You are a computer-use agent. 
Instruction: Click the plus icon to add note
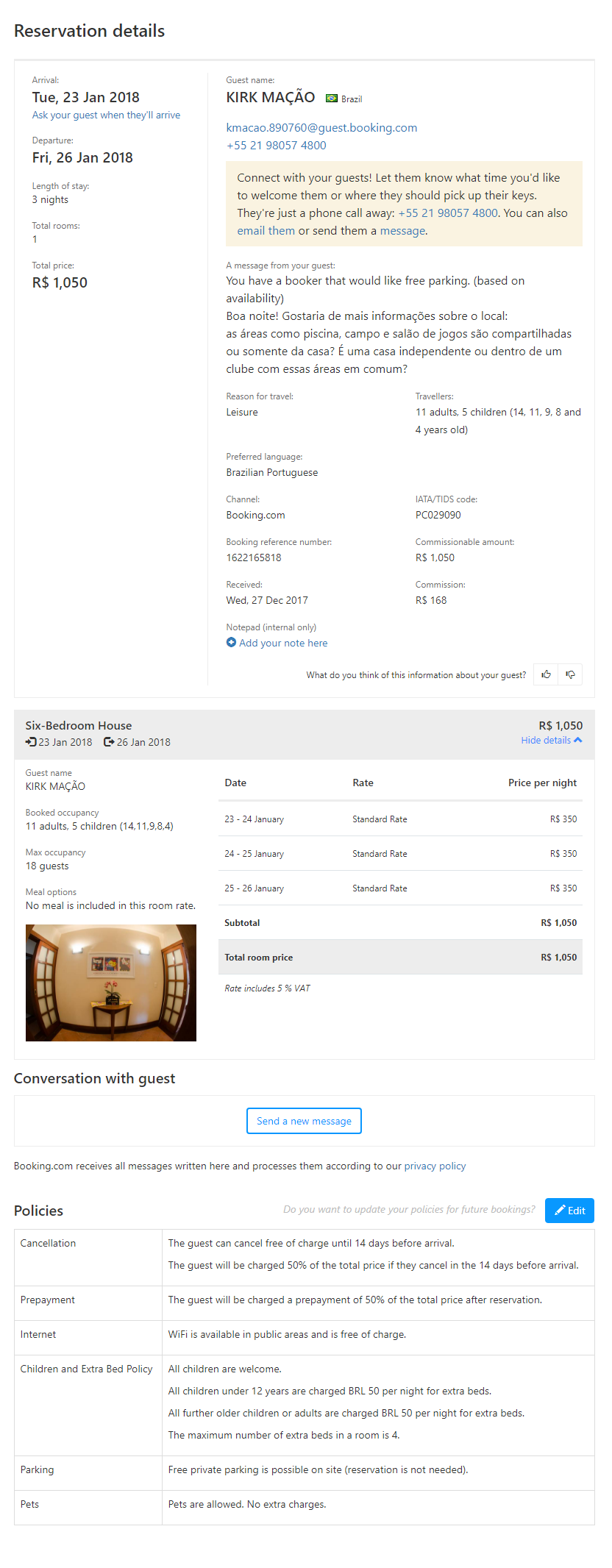231,643
